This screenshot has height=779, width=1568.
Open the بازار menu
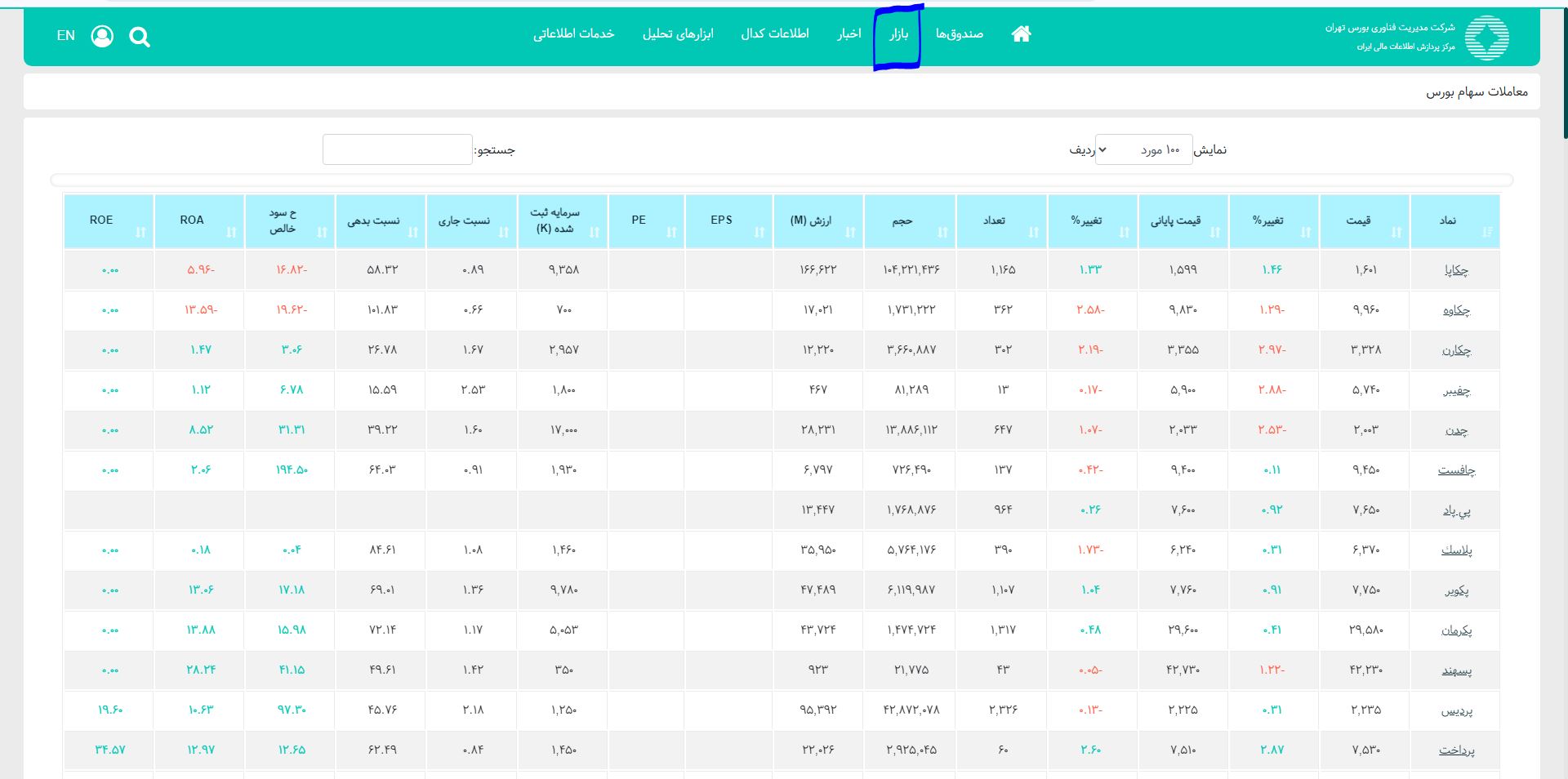point(898,34)
